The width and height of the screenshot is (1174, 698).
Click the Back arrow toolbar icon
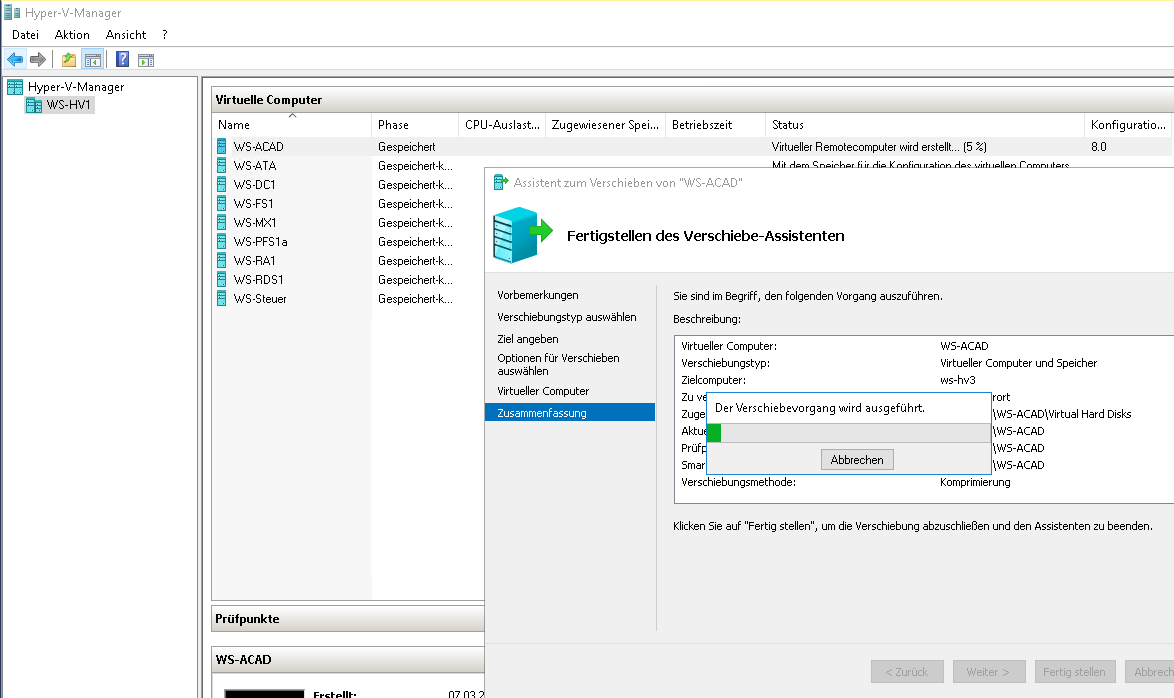click(x=15, y=60)
